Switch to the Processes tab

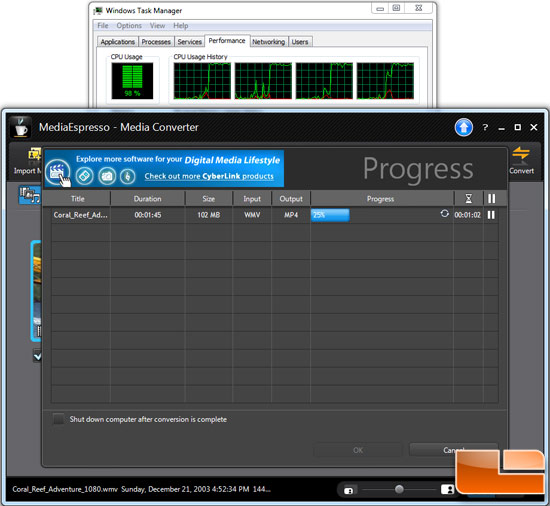pos(156,42)
